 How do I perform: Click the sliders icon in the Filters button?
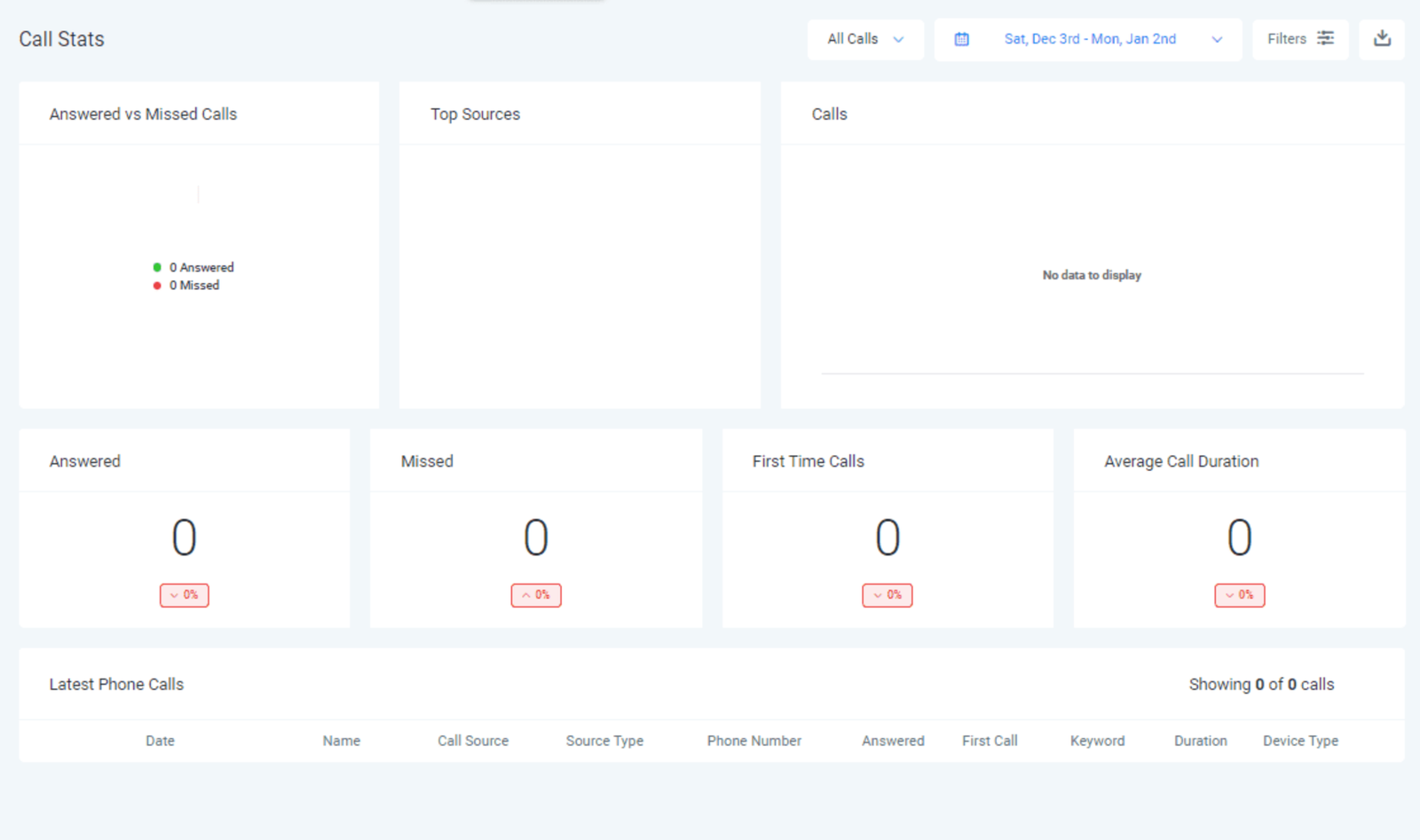click(1325, 38)
